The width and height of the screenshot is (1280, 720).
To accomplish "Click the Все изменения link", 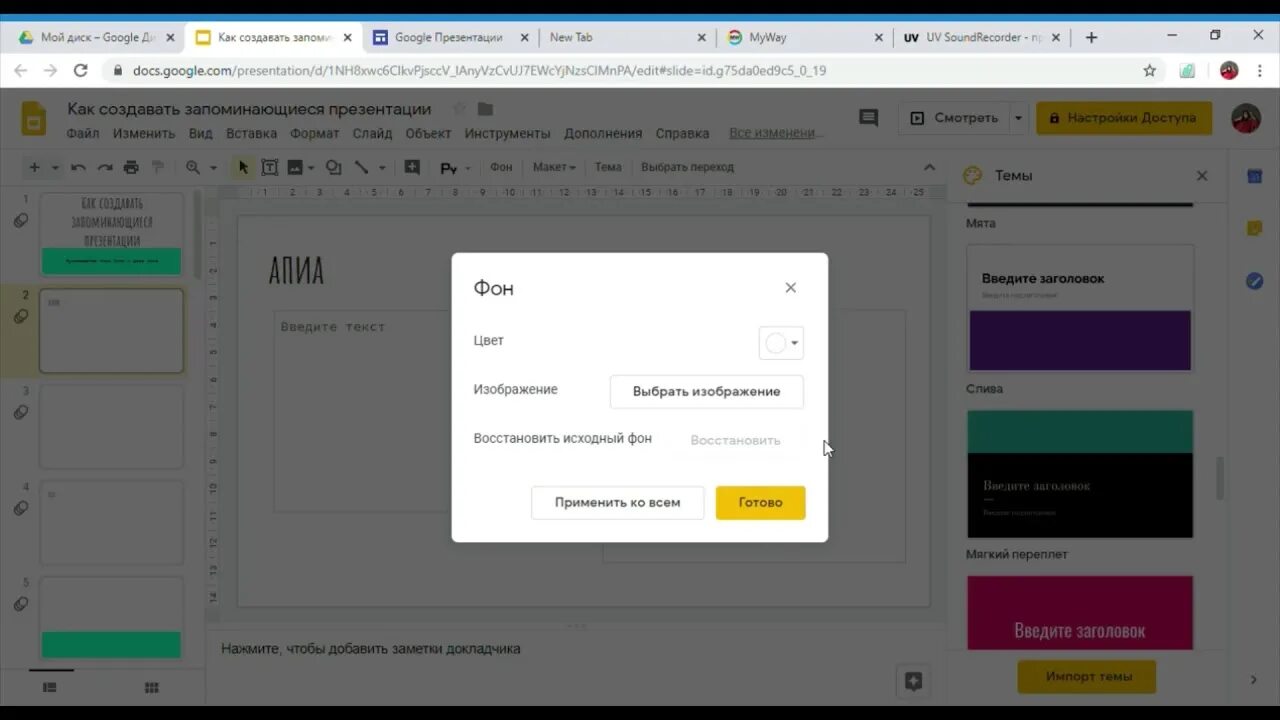I will click(x=776, y=133).
